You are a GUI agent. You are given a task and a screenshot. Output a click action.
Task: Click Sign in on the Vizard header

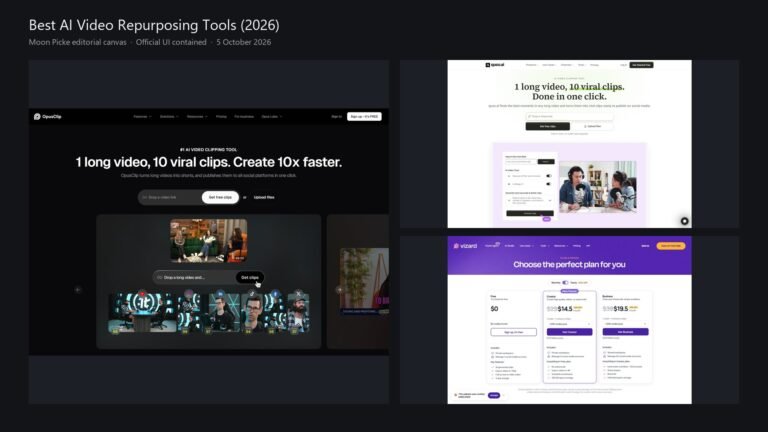point(645,246)
